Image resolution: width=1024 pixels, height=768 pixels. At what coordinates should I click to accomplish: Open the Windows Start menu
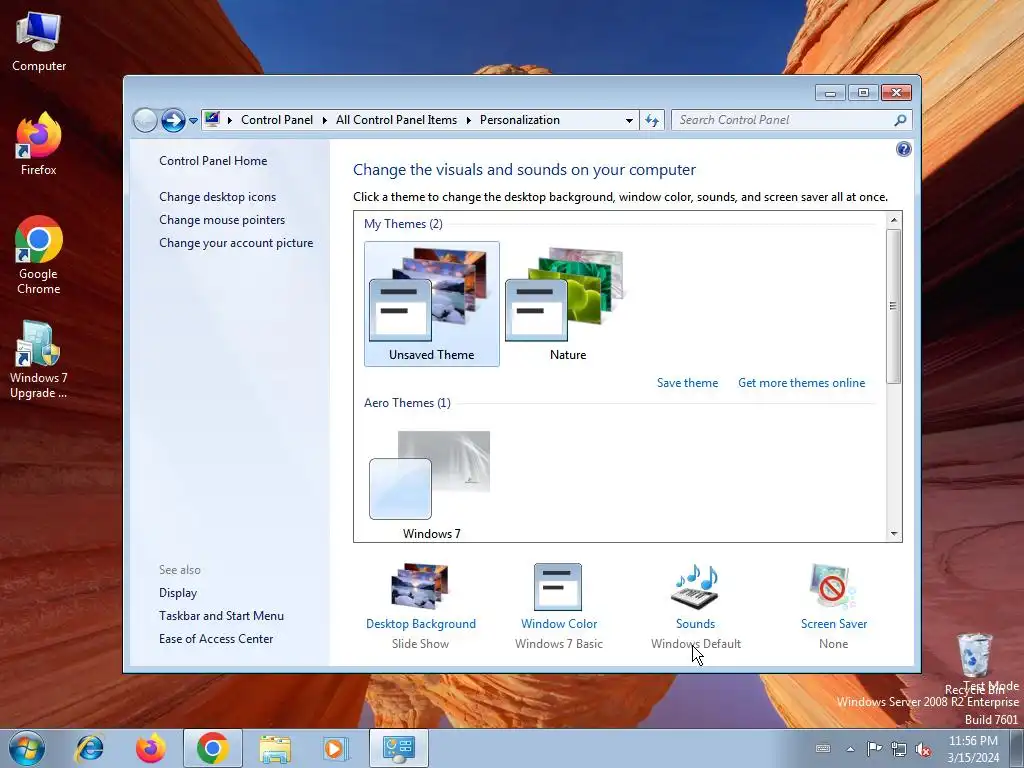pos(27,748)
